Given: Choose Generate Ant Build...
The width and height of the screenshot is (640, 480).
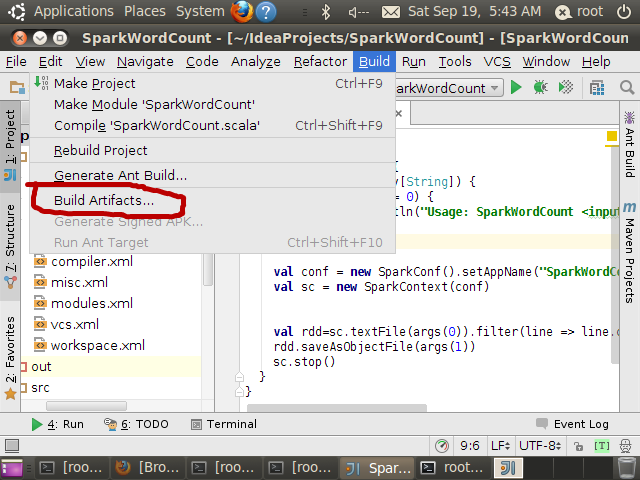Looking at the screenshot, I should pos(212,176).
